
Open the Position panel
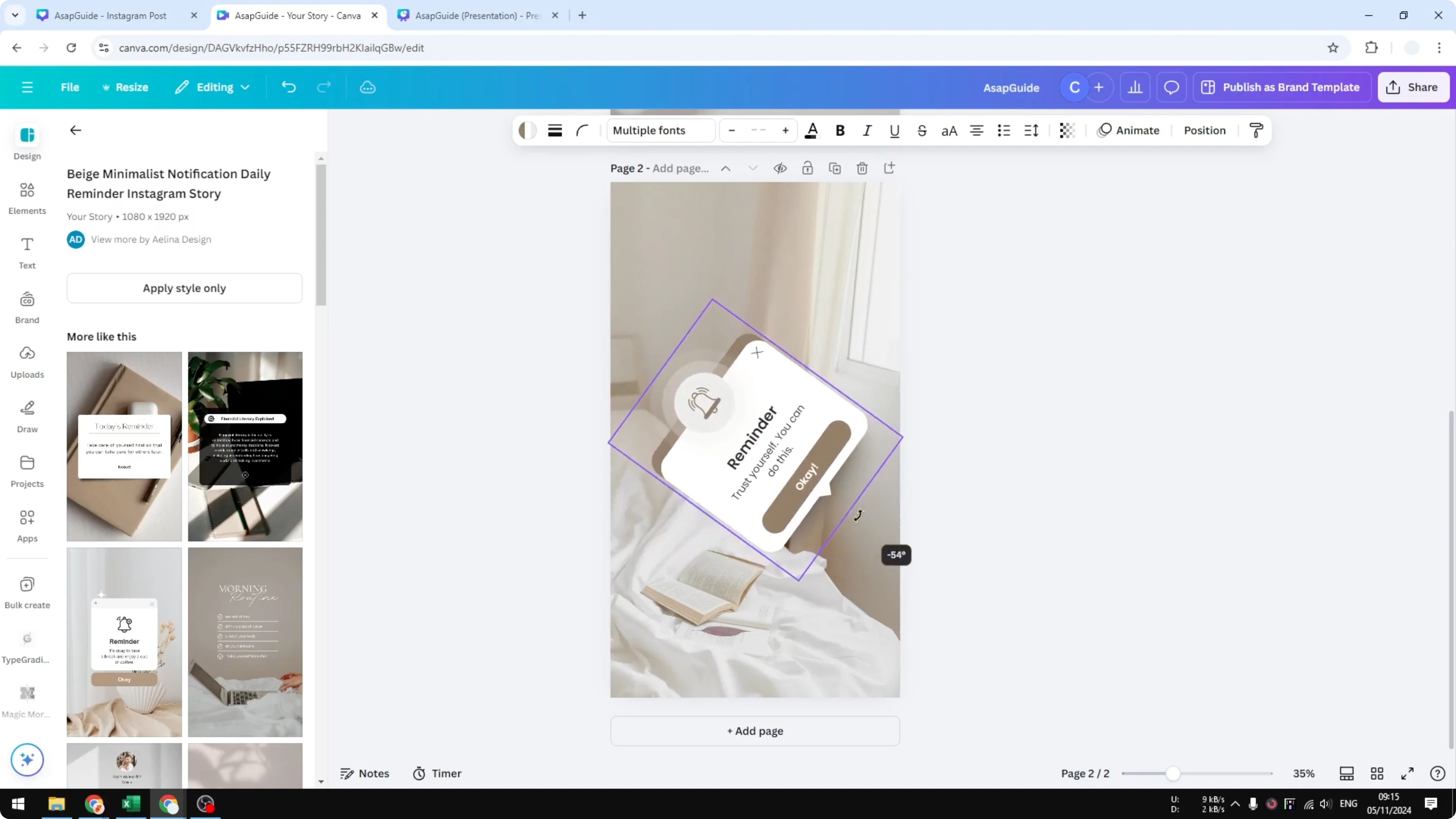(1204, 131)
